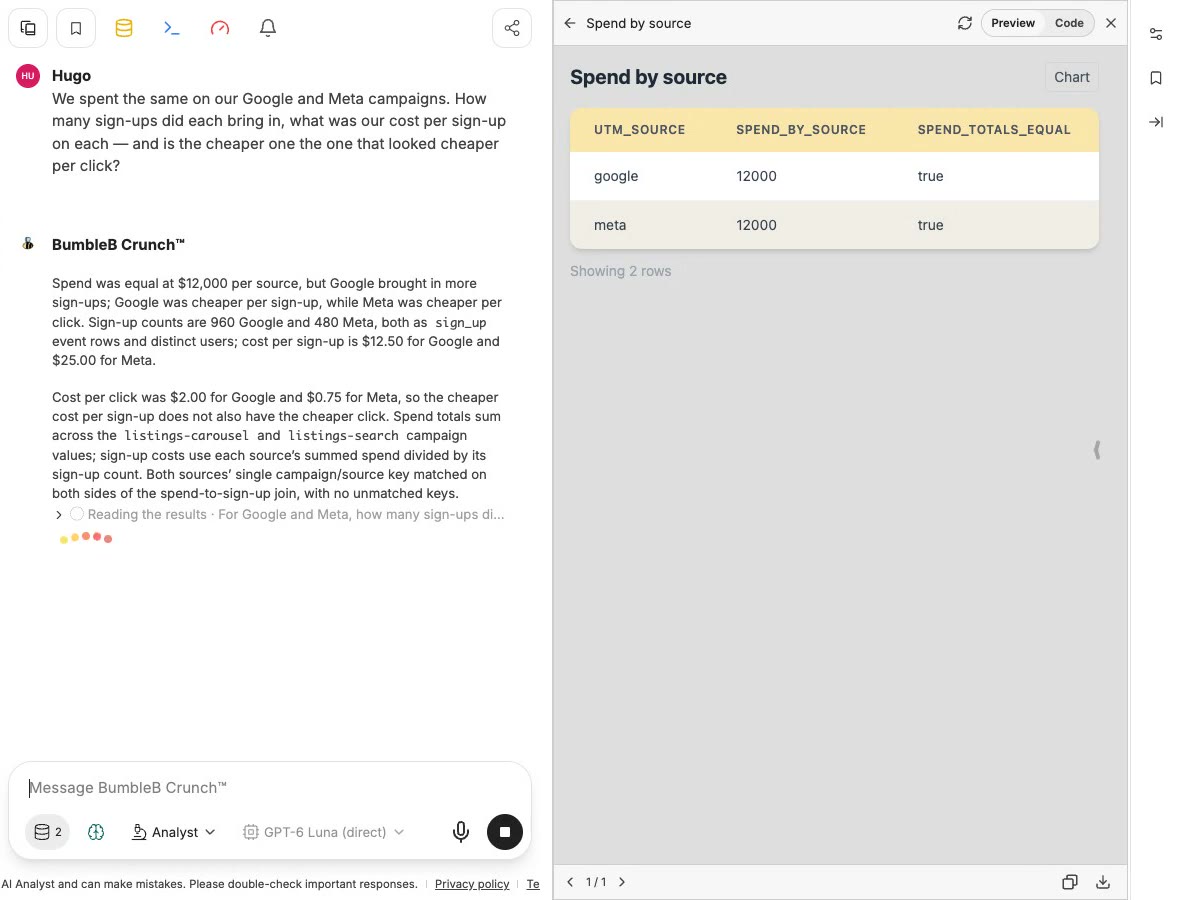1180x900 pixels.
Task: Open the terminal console icon
Action: pos(172,28)
